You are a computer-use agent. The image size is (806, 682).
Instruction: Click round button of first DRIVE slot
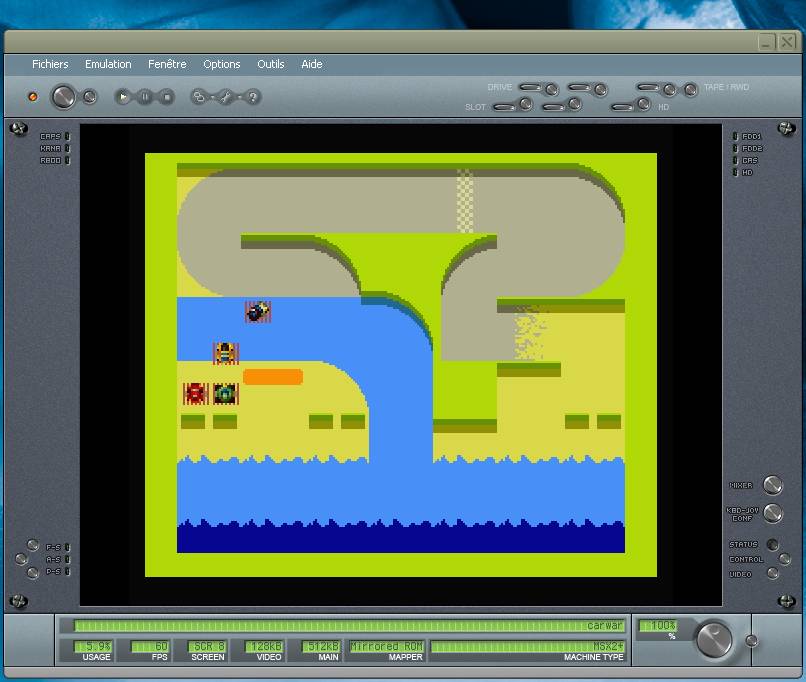tap(552, 89)
